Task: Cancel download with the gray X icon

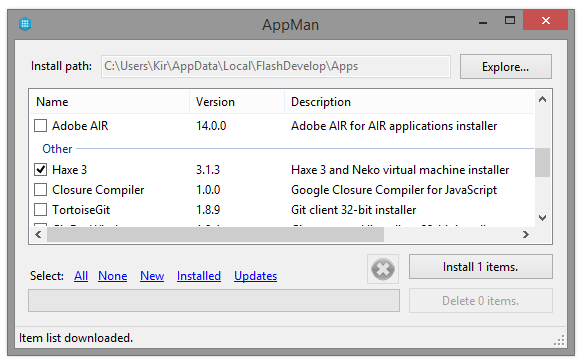Action: (383, 269)
